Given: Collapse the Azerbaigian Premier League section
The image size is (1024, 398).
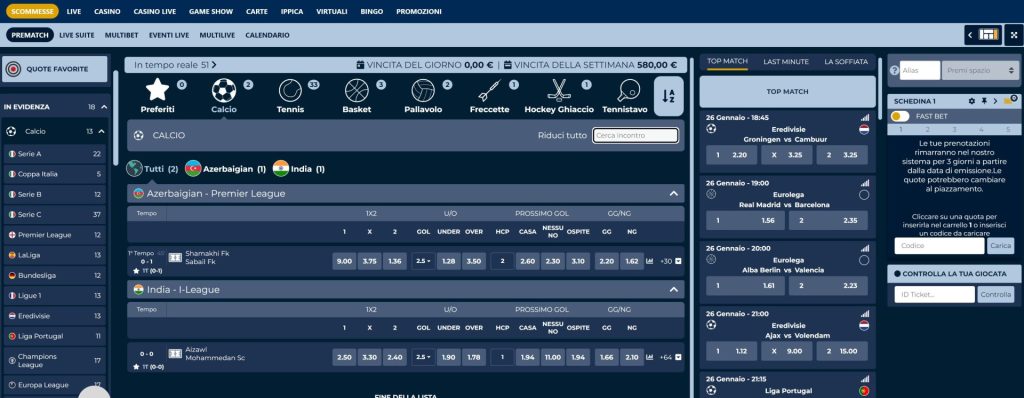Looking at the screenshot, I should point(673,194).
